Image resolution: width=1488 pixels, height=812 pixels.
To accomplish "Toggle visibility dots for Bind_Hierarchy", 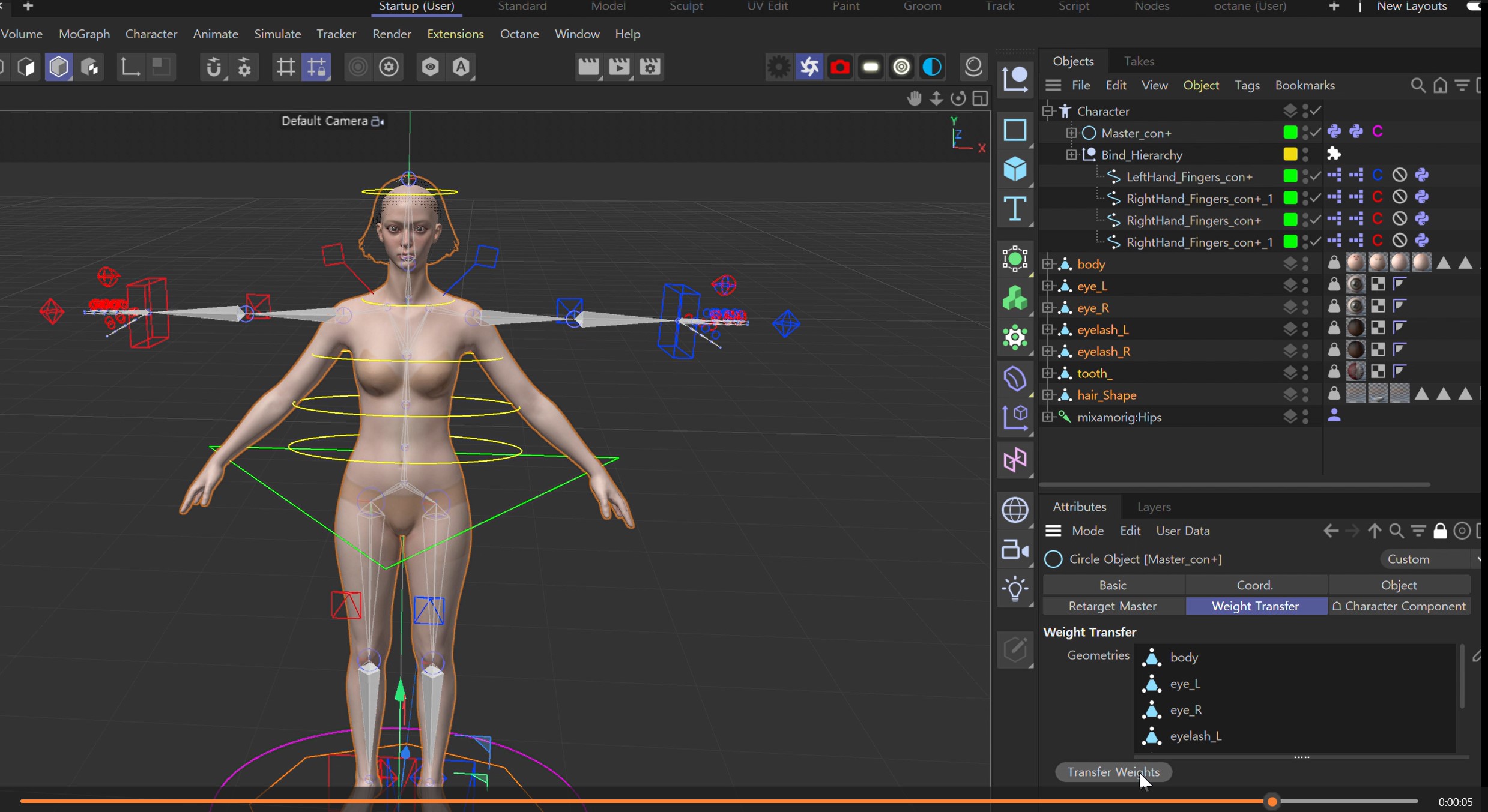I will pyautogui.click(x=1305, y=154).
